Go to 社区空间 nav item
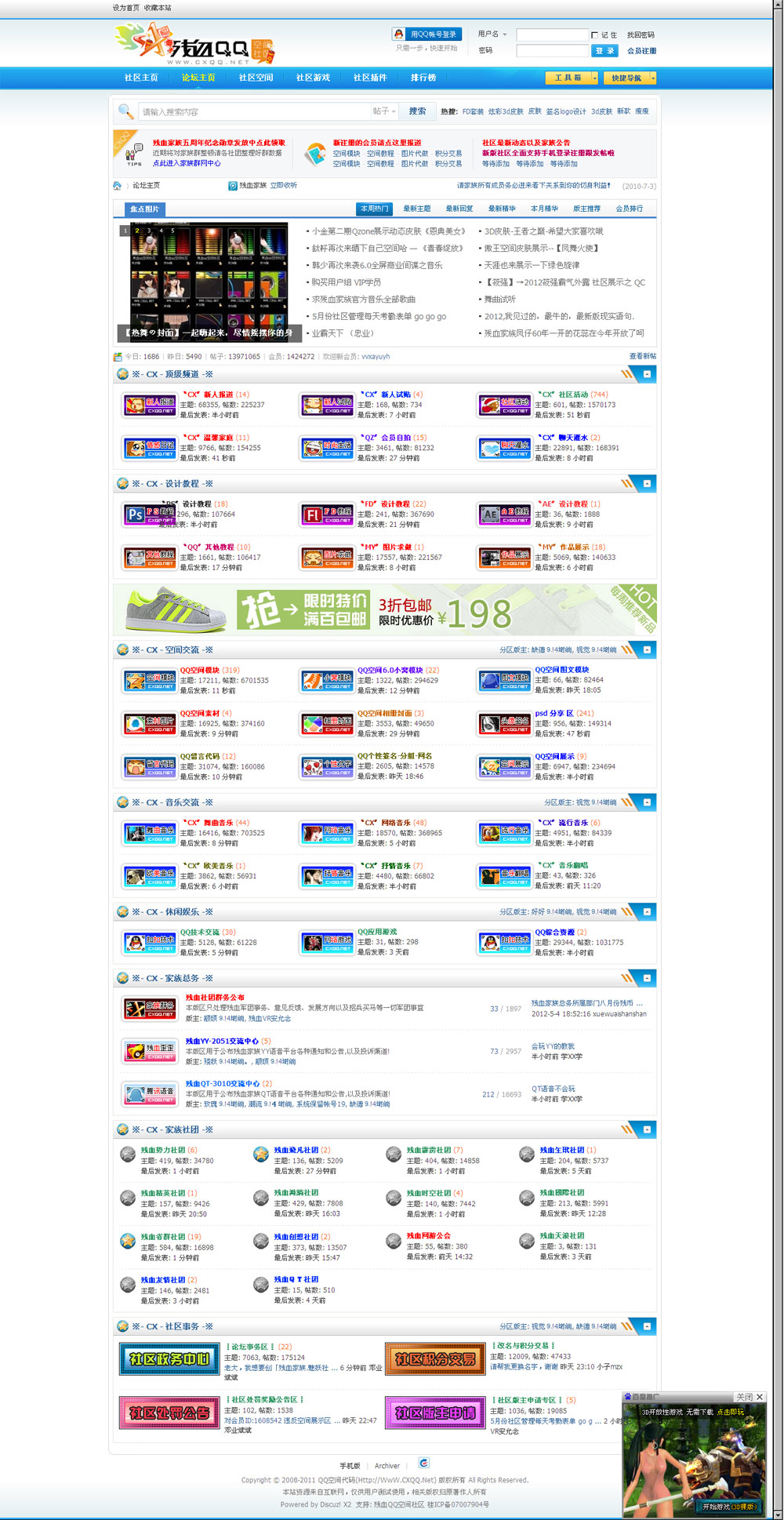784x1520 pixels. click(256, 78)
